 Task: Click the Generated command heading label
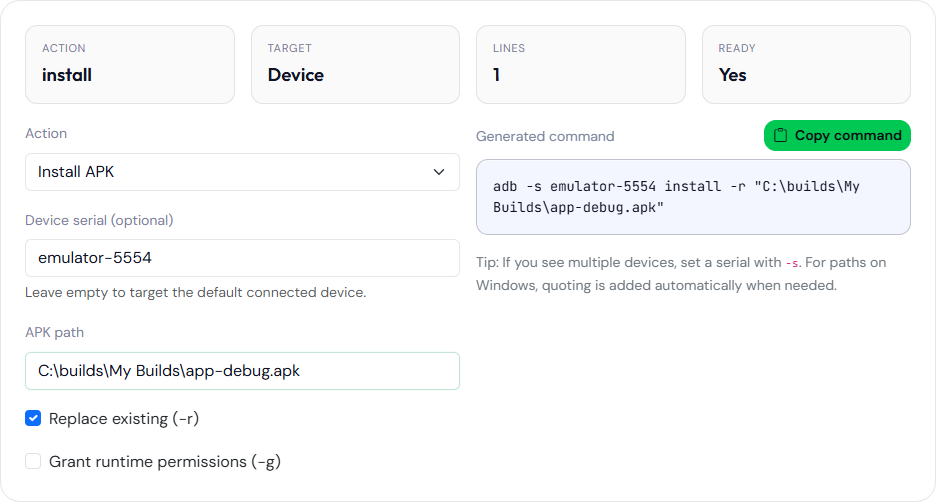click(x=545, y=137)
